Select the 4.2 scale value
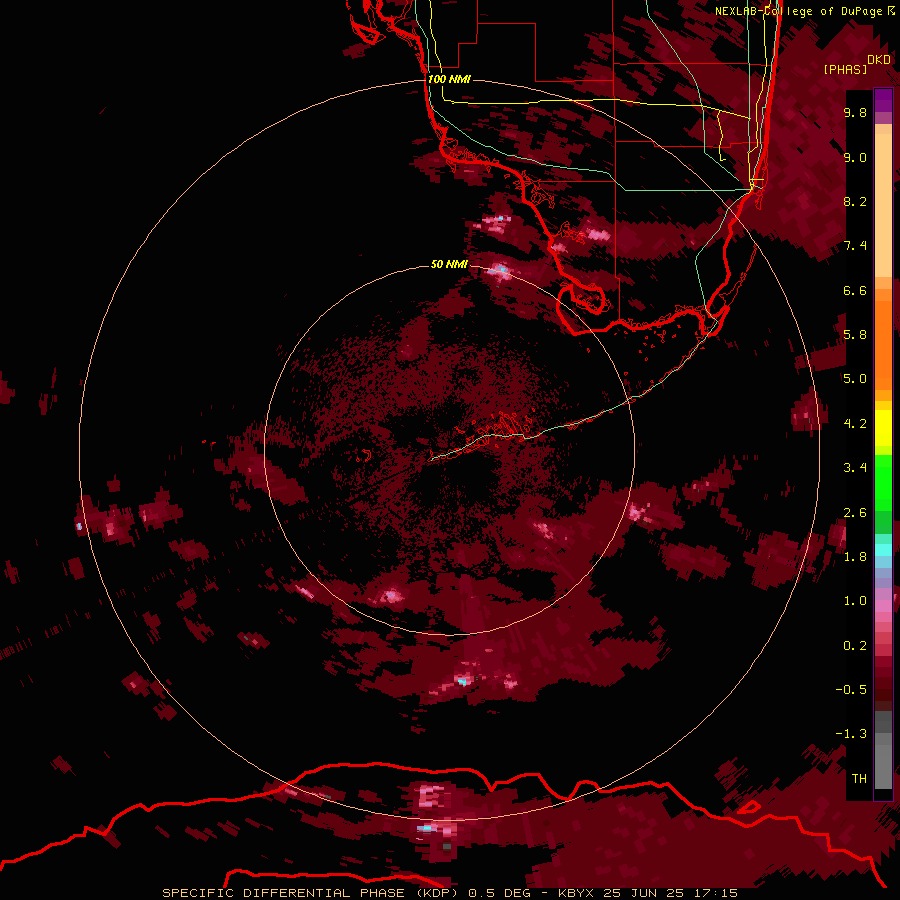This screenshot has width=900, height=900. pos(855,424)
